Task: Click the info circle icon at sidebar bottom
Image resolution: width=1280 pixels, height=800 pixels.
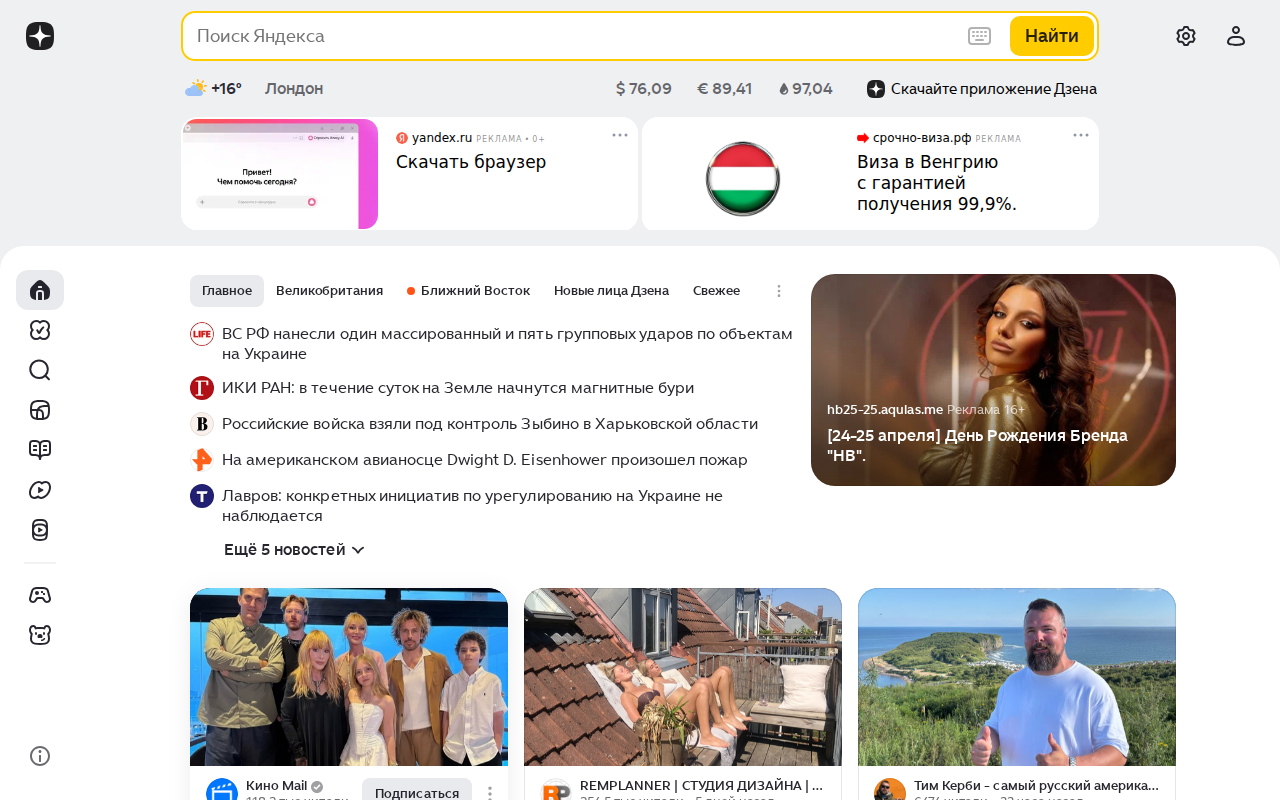Action: point(40,756)
